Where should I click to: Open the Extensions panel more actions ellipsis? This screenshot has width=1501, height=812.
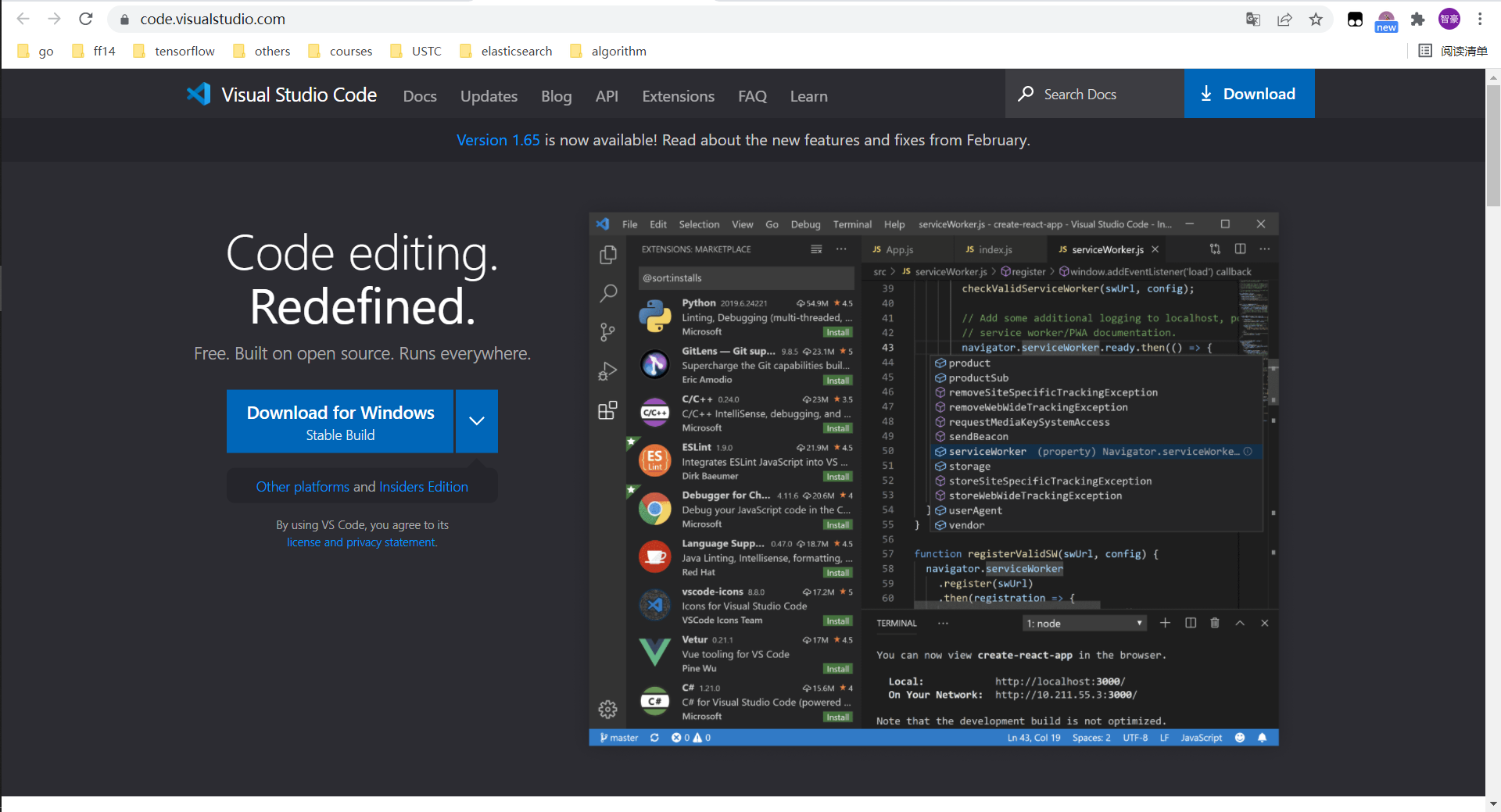841,249
